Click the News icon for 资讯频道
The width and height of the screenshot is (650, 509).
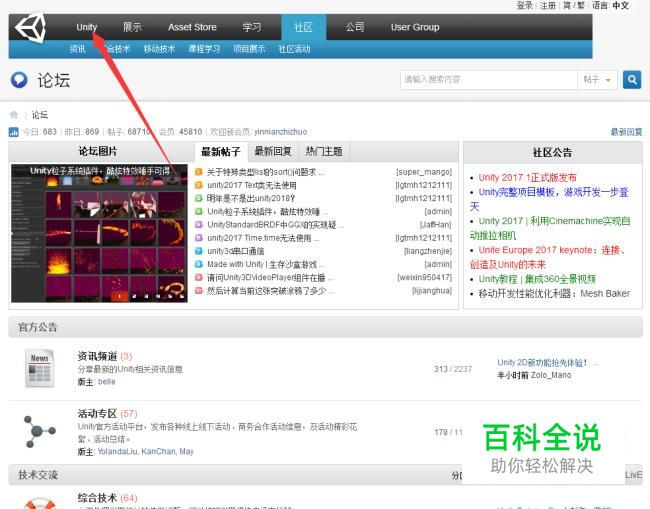39,368
